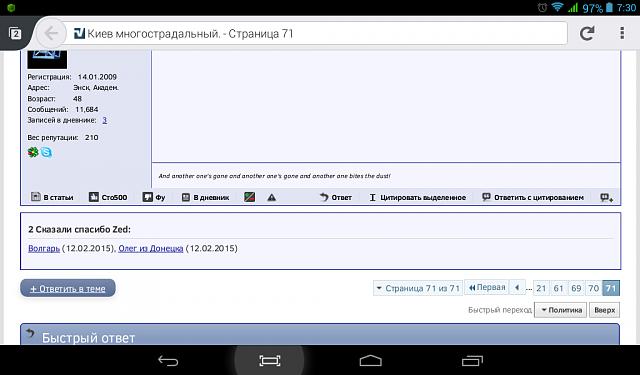Select message count 11,684
The width and height of the screenshot is (640, 375).
(x=87, y=109)
